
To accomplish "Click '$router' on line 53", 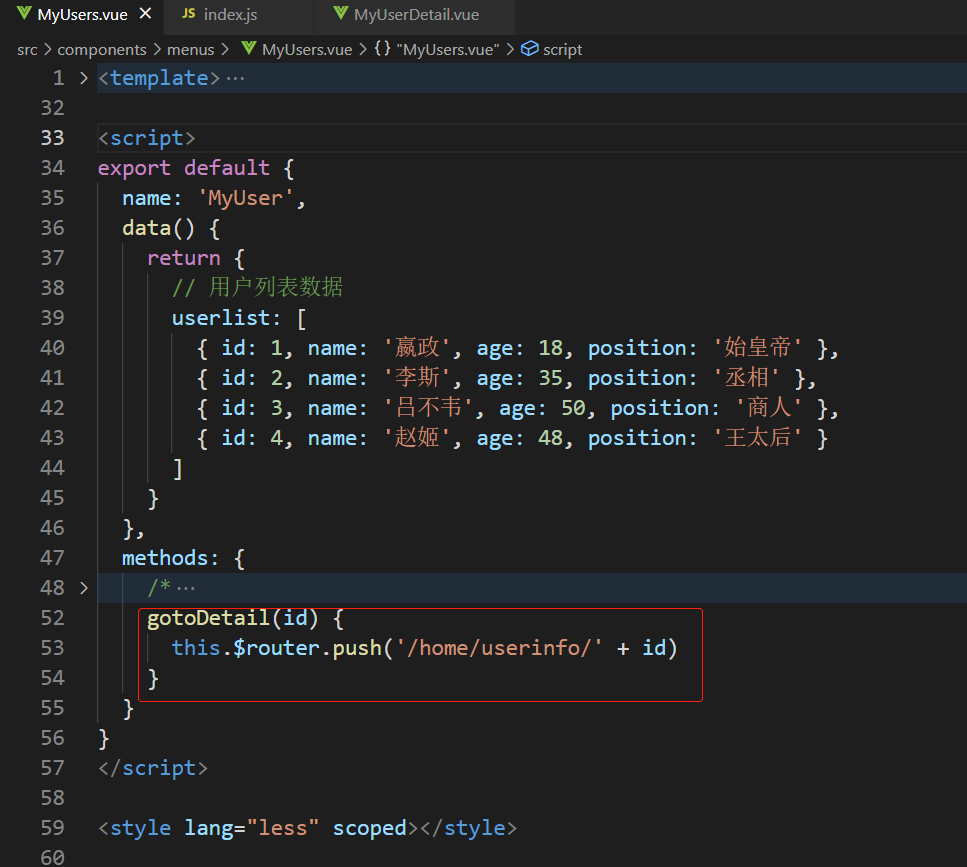I will (276, 649).
